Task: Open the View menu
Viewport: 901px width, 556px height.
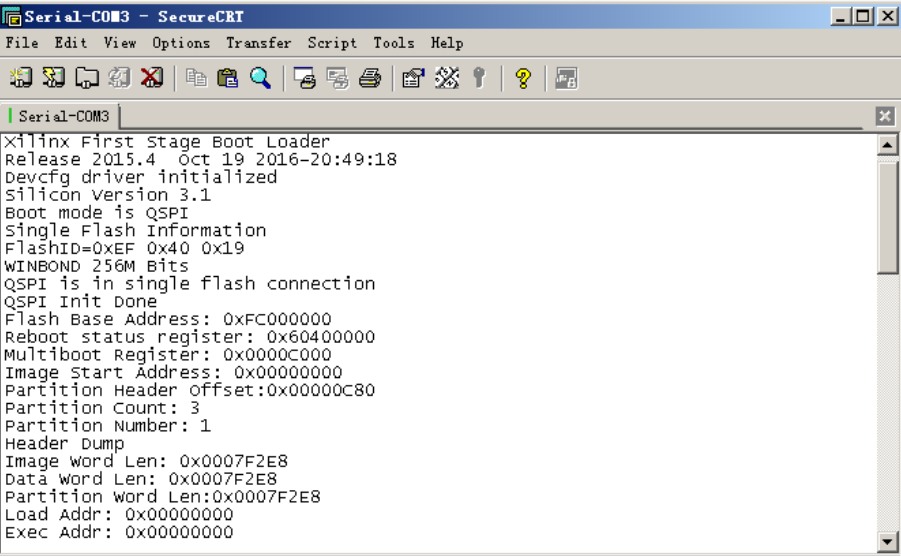Action: tap(120, 43)
